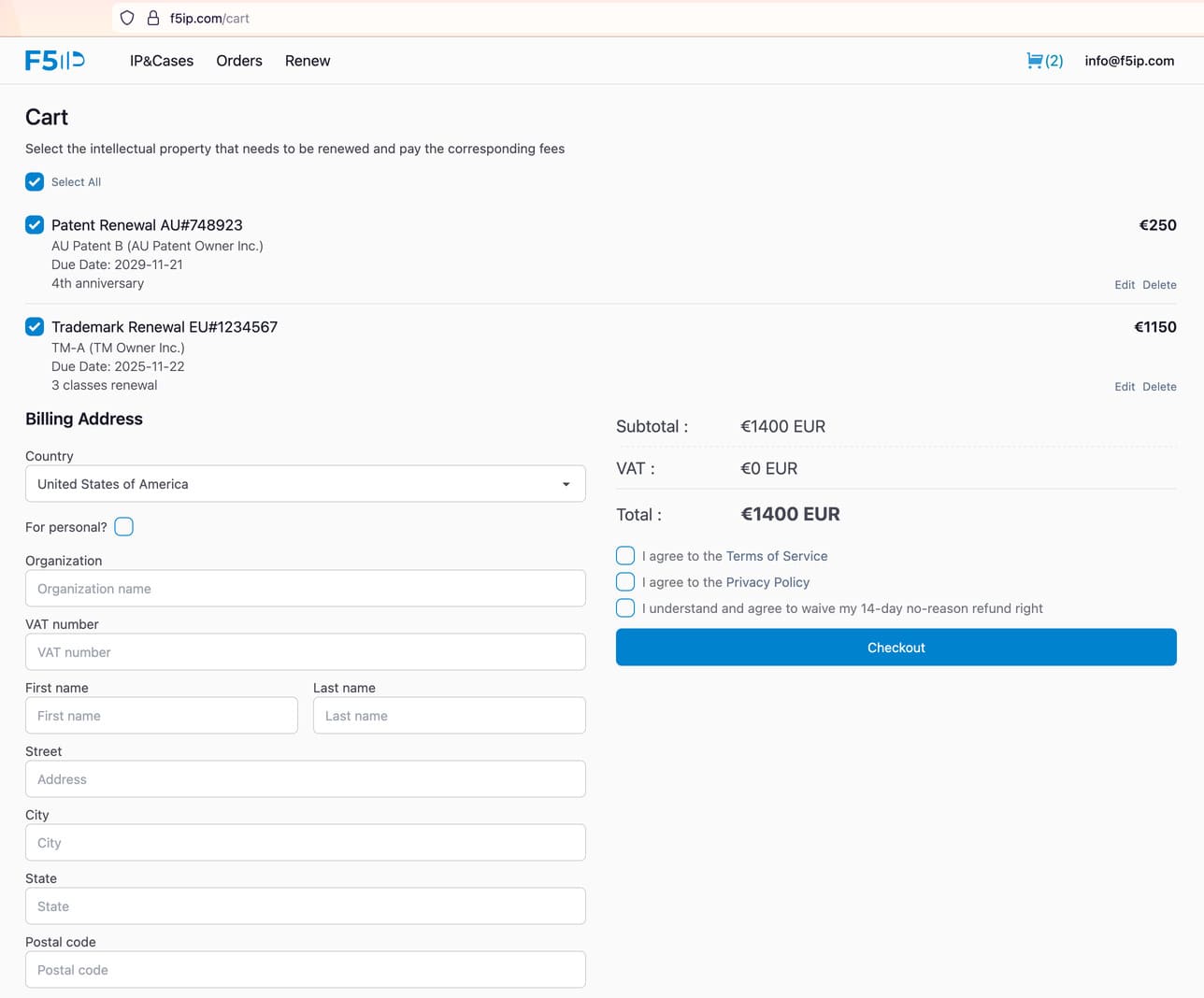Switch to the Renew section
This screenshot has width=1204, height=998.
[307, 60]
